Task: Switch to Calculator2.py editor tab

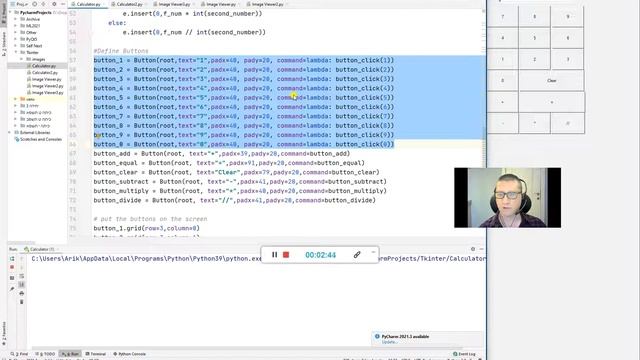Action: coord(129,4)
